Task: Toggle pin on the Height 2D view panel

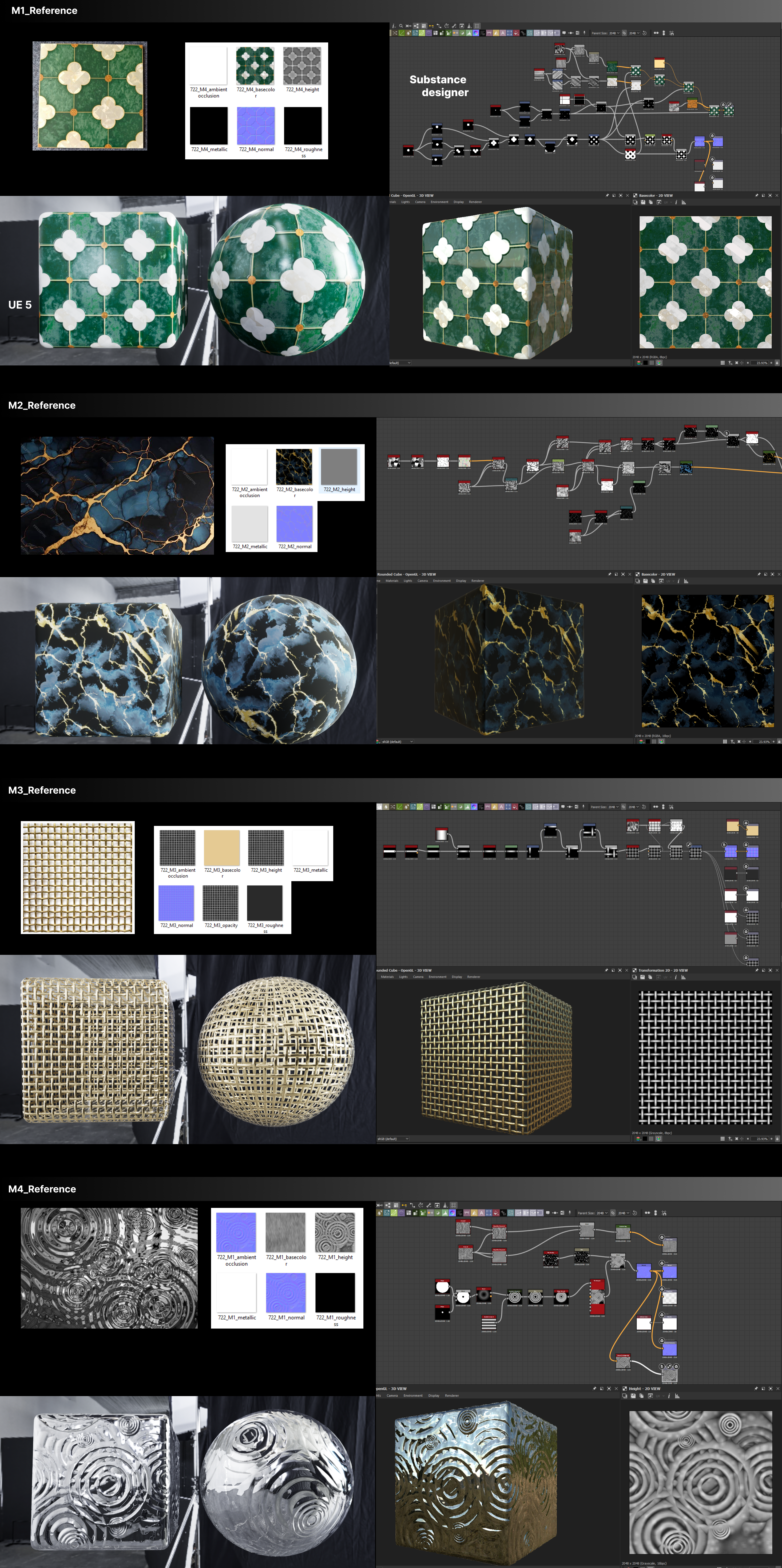Action: [756, 1388]
